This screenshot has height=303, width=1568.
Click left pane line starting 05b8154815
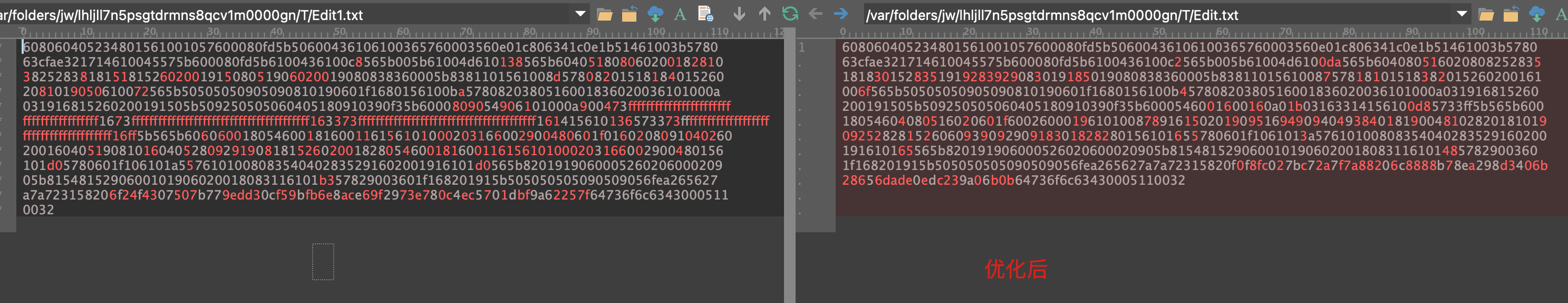click(370, 180)
